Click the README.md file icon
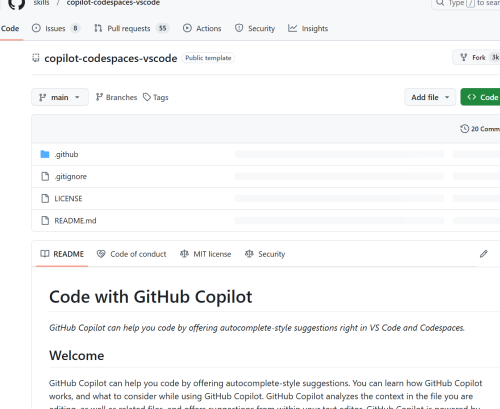The height and width of the screenshot is (409, 500). pos(45,220)
